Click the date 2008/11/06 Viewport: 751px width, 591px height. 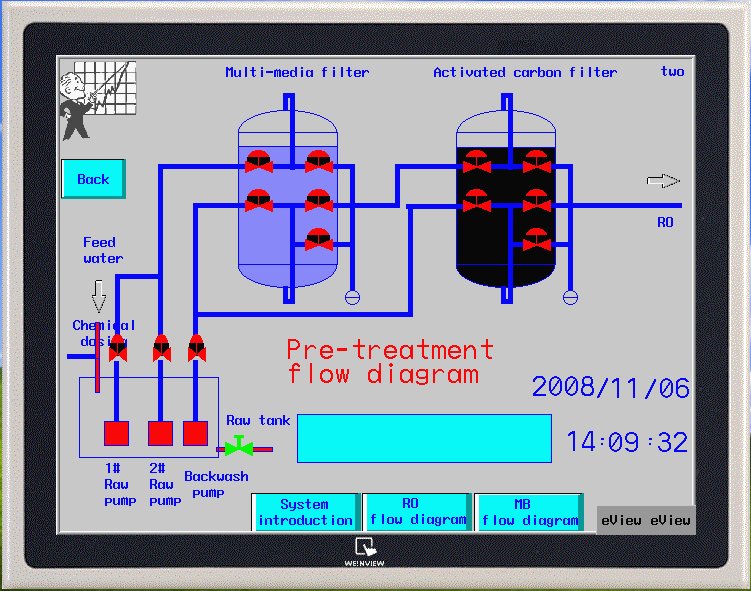(x=611, y=387)
